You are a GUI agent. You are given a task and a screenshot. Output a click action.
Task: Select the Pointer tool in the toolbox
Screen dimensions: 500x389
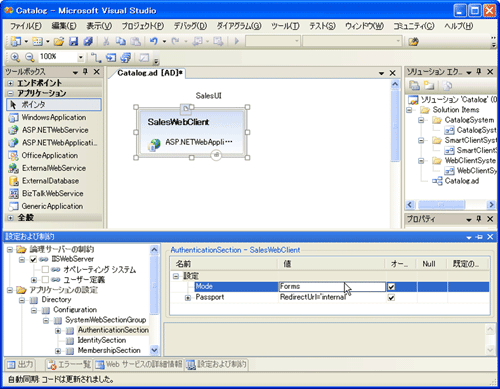click(54, 105)
